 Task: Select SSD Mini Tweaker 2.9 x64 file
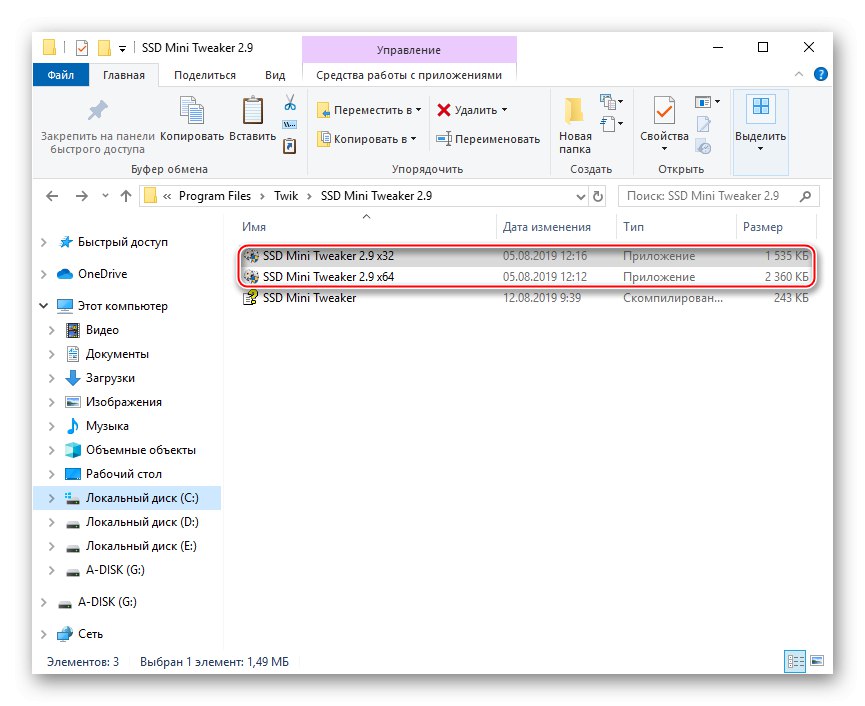pyautogui.click(x=526, y=277)
